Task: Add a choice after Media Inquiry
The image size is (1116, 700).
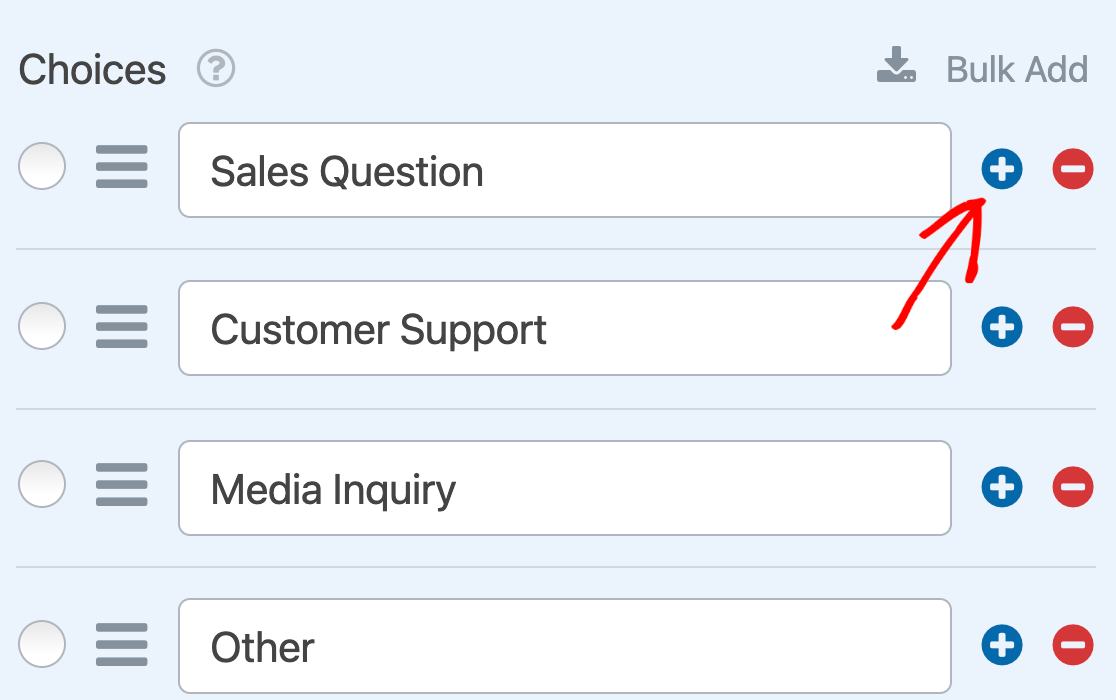Action: pyautogui.click(x=1002, y=487)
